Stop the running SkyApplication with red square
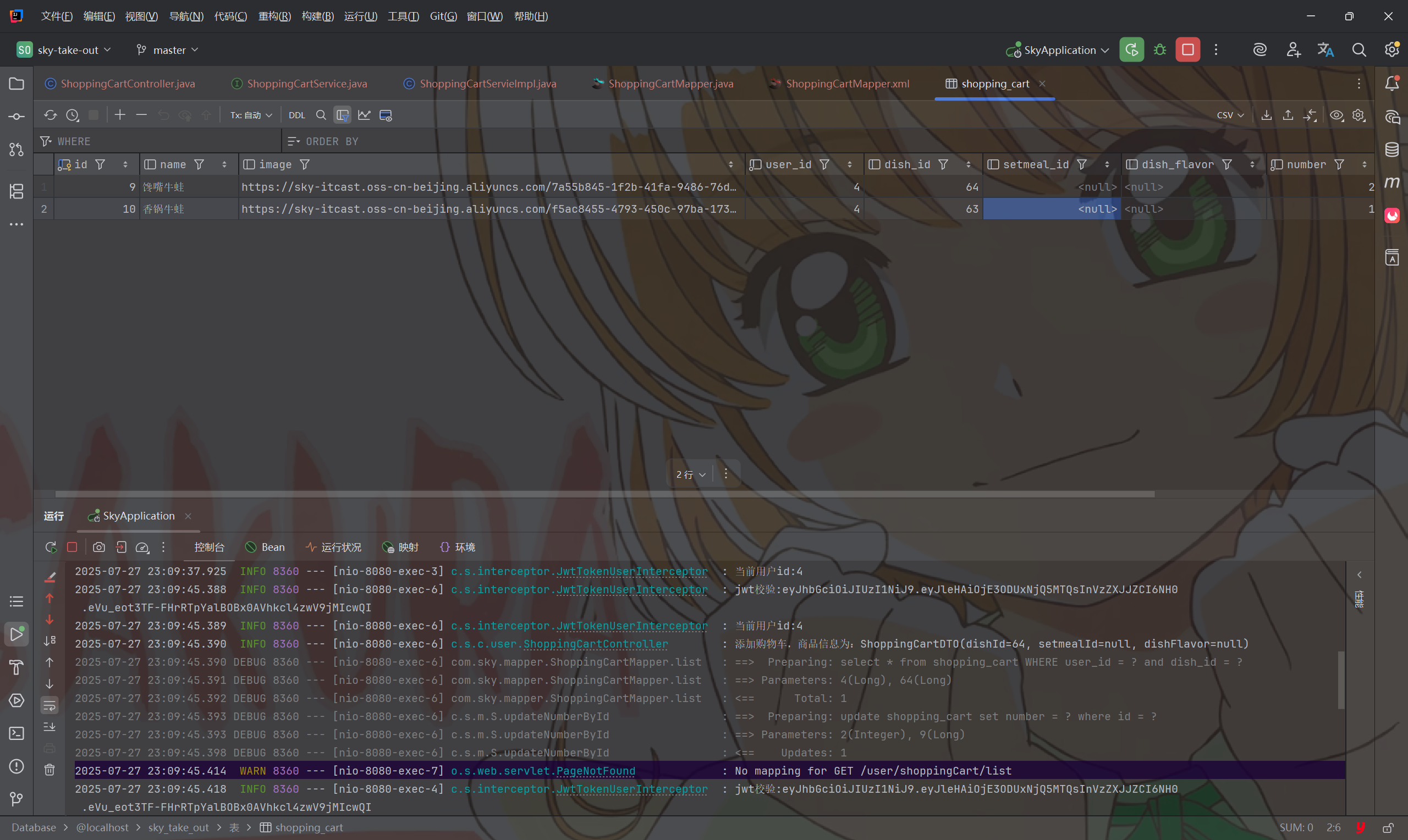This screenshot has width=1408, height=840. 1187,50
